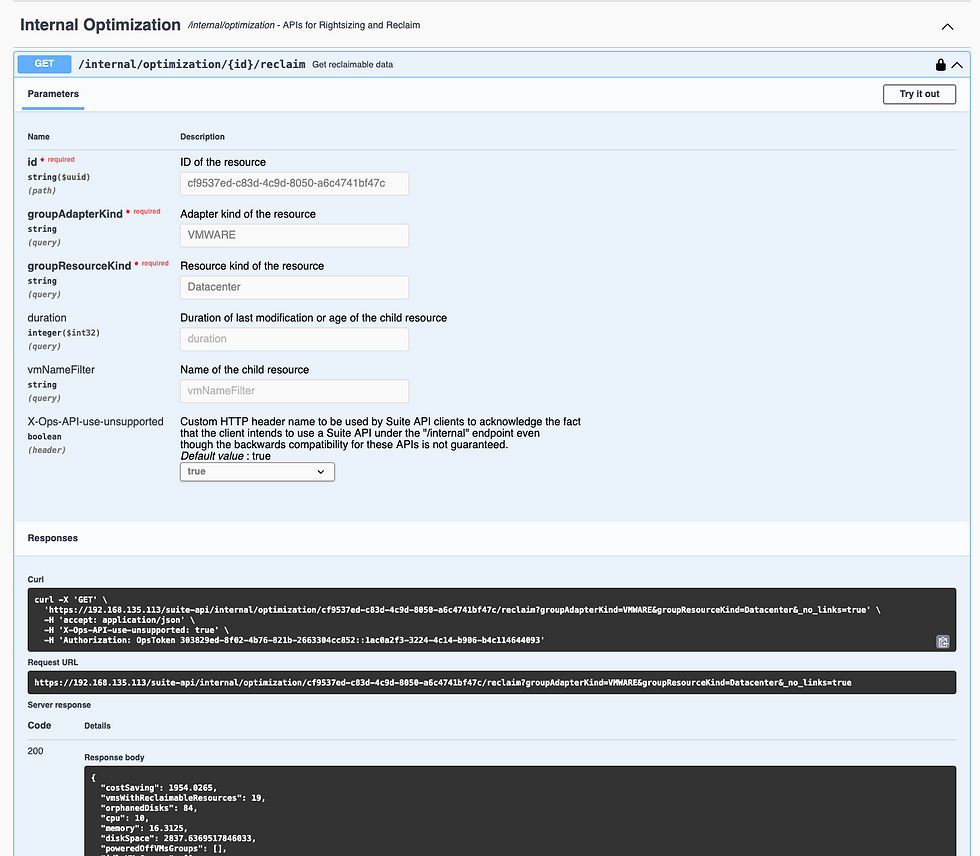Image resolution: width=980 pixels, height=856 pixels.
Task: Click the Request URL code box
Action: (491, 682)
